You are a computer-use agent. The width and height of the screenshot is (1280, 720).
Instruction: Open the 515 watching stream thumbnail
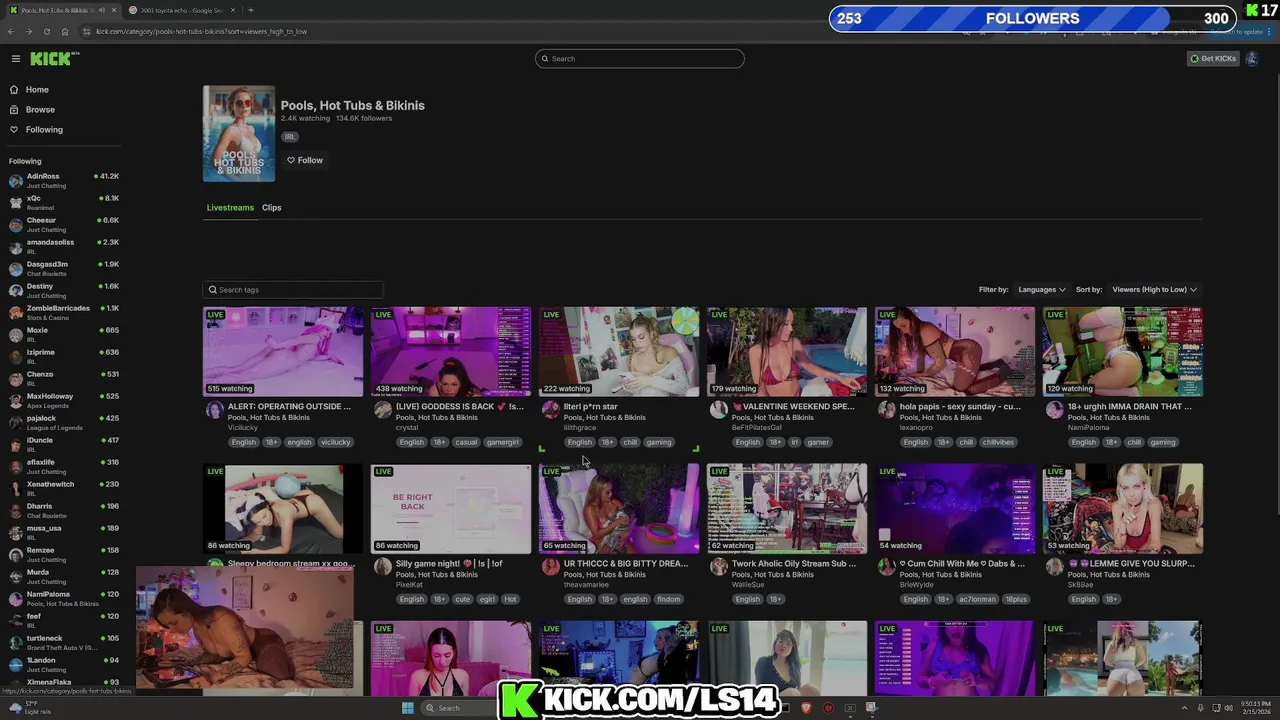click(x=283, y=352)
